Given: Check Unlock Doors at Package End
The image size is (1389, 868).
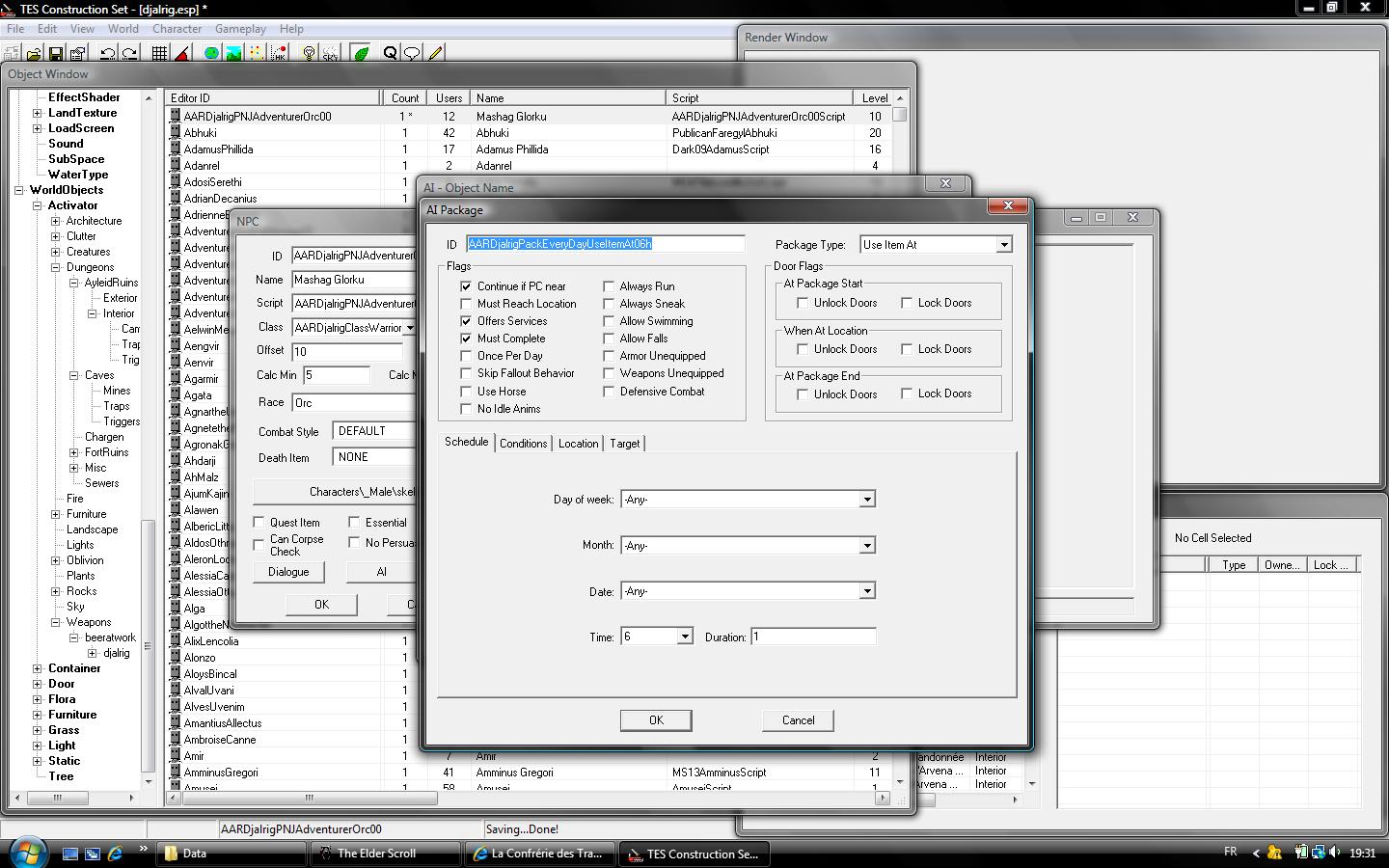Looking at the screenshot, I should [803, 394].
